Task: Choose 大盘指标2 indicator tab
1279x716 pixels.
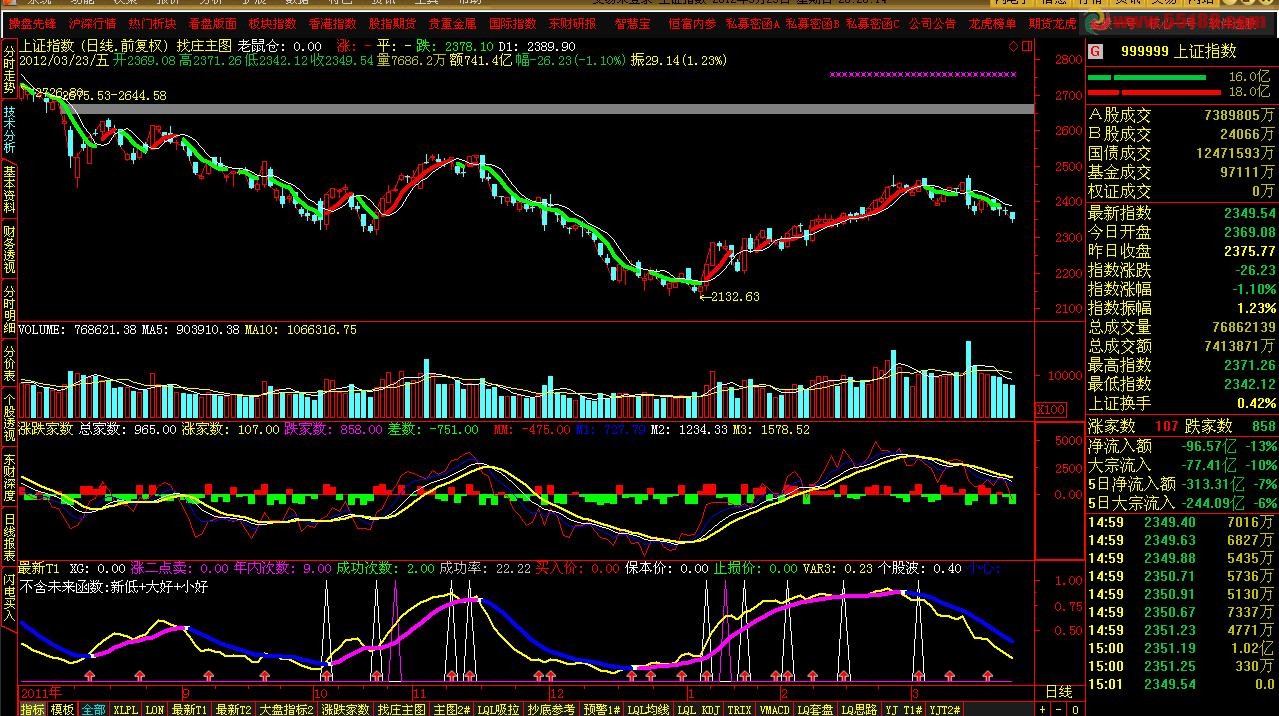Action: click(287, 709)
